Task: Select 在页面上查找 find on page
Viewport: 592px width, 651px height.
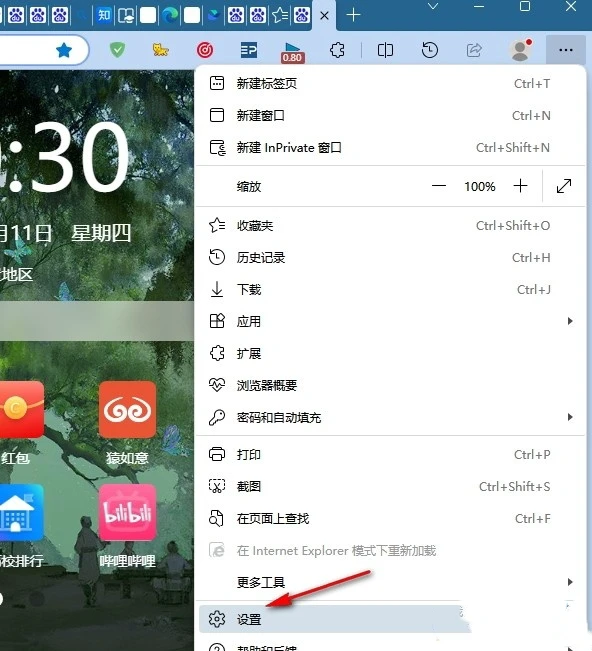Action: [x=389, y=519]
